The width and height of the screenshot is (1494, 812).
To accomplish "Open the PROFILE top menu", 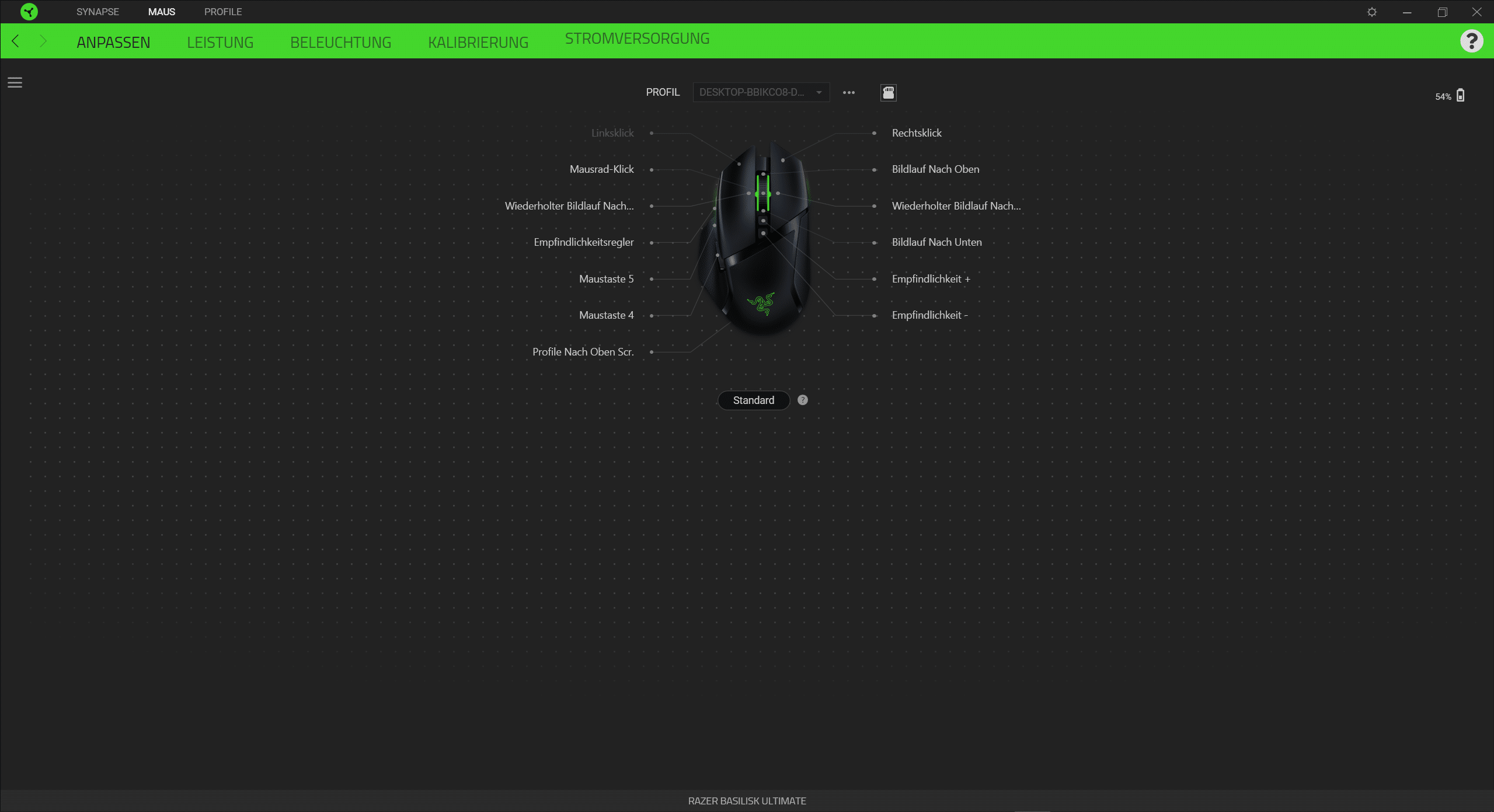I will click(x=223, y=12).
